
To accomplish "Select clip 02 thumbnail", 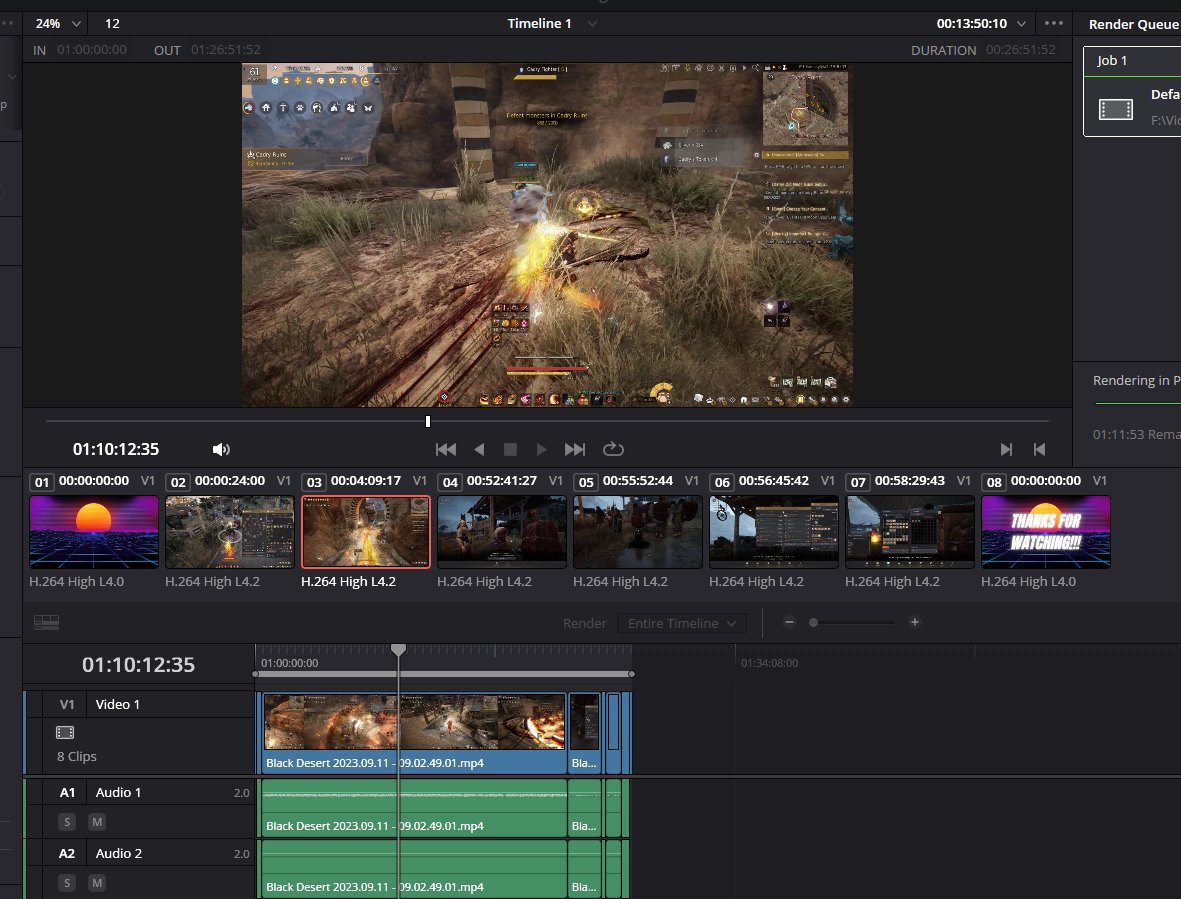I will (x=230, y=532).
